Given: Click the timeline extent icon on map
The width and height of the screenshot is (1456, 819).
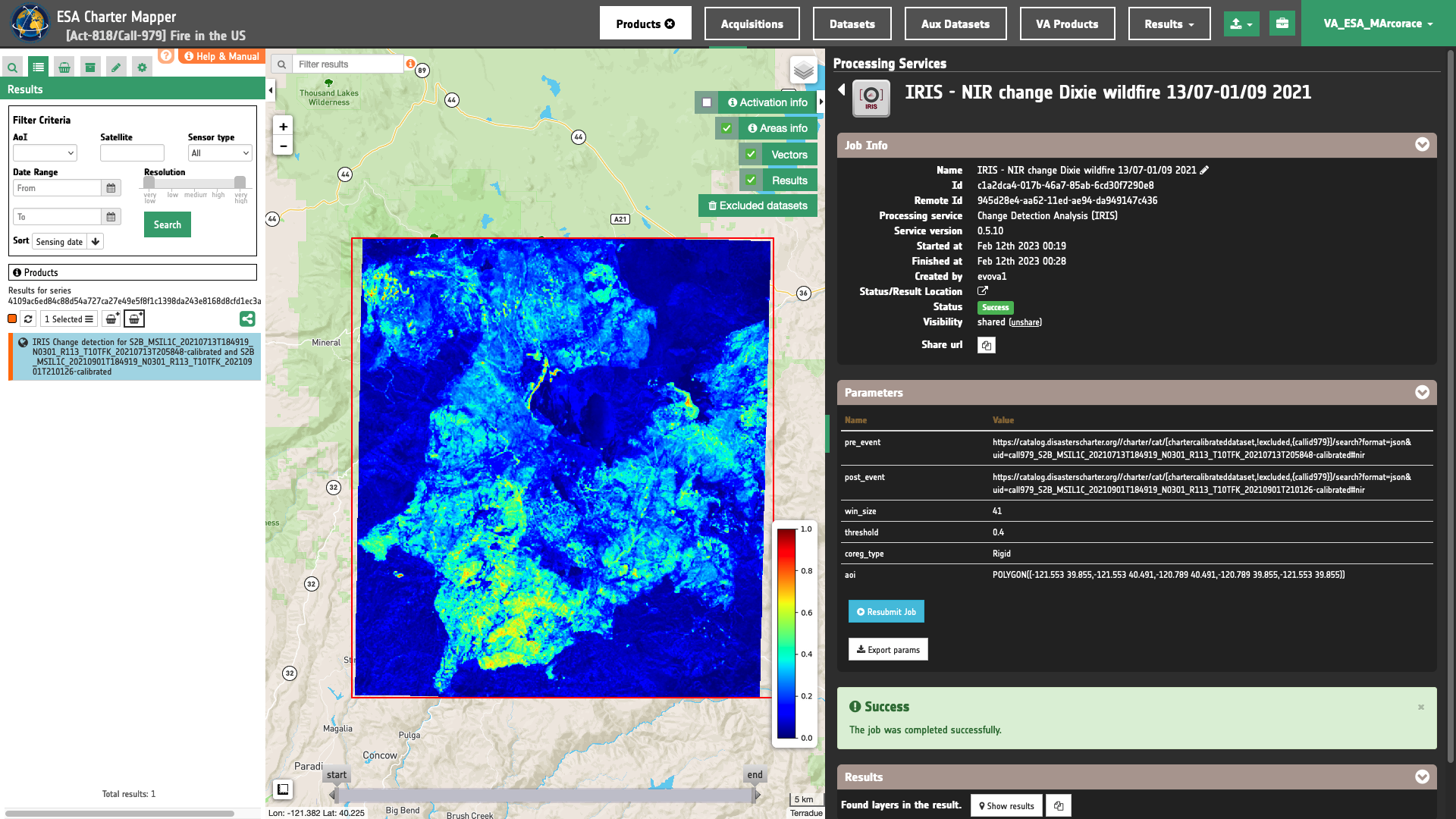Looking at the screenshot, I should point(283,789).
